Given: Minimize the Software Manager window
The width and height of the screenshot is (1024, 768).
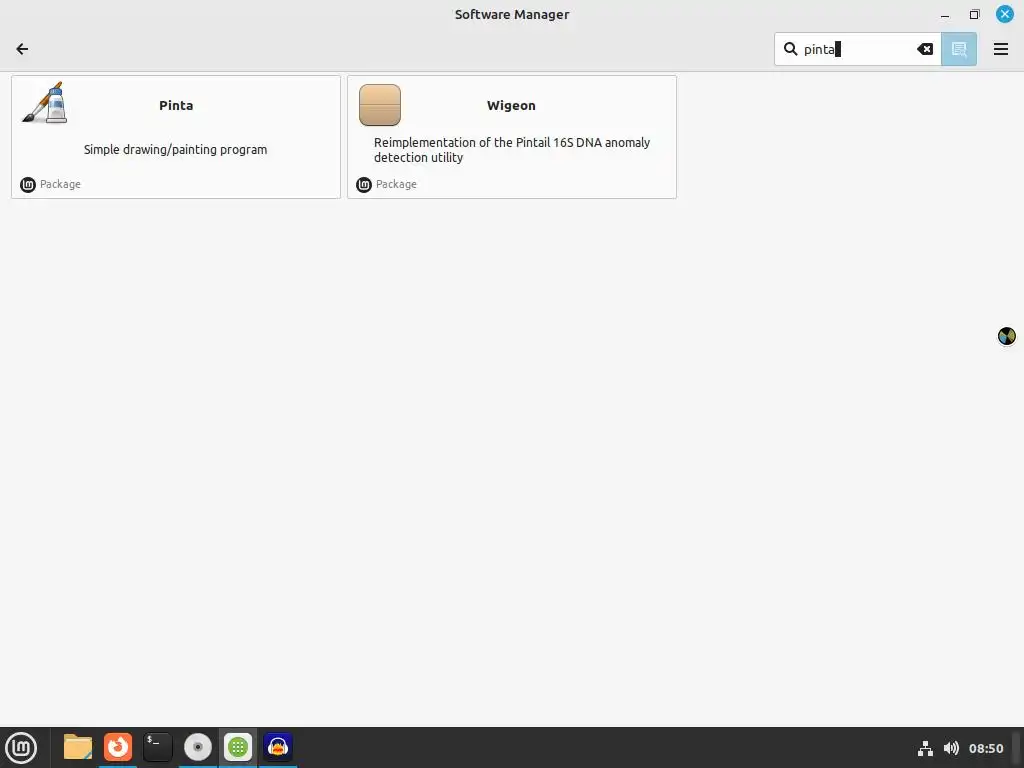Looking at the screenshot, I should tap(945, 14).
